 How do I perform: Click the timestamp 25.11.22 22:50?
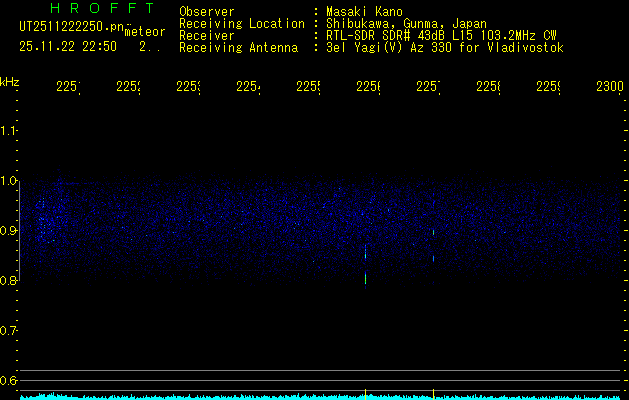point(68,47)
